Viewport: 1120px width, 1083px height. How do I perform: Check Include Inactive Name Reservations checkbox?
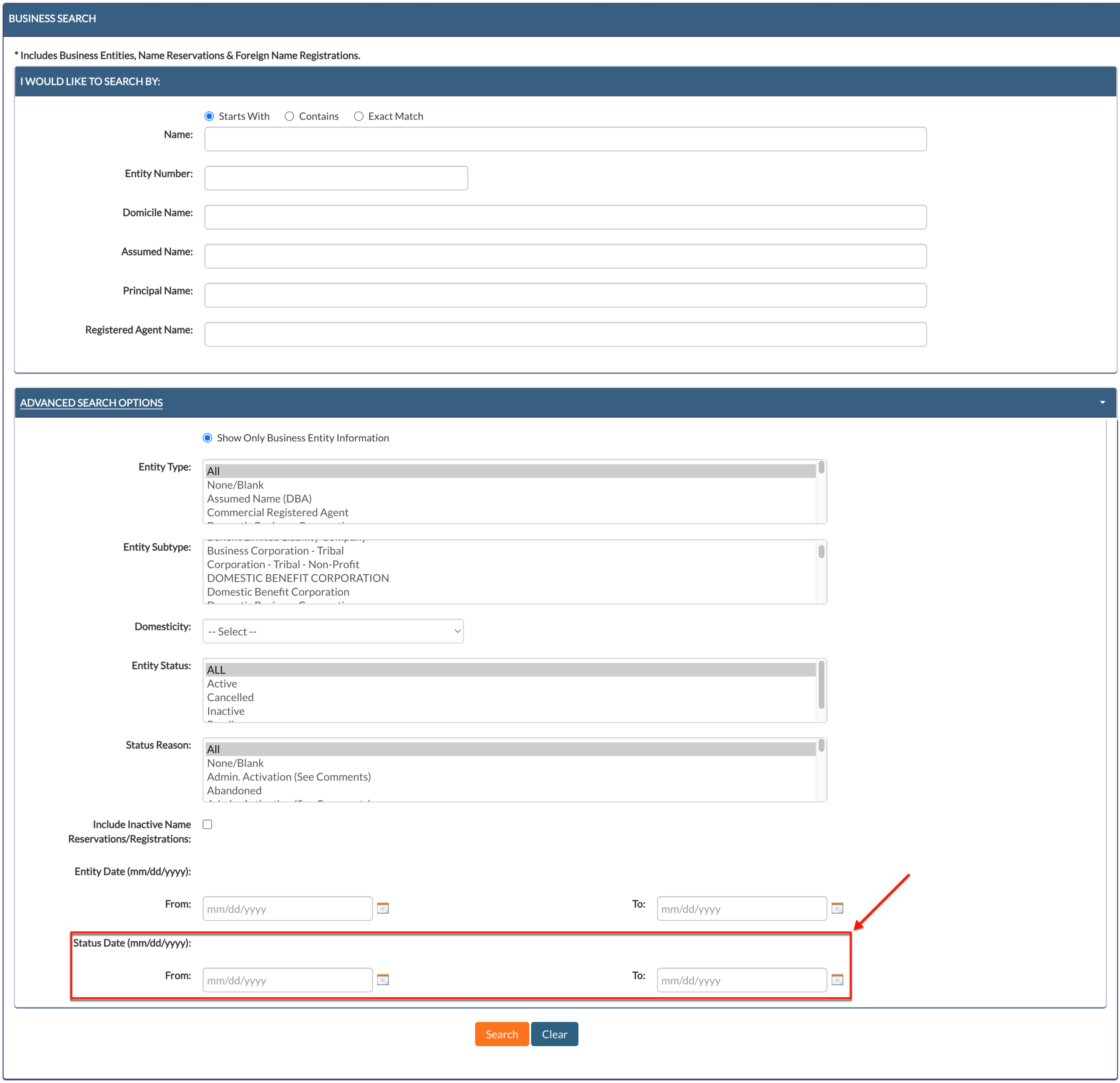(x=207, y=824)
